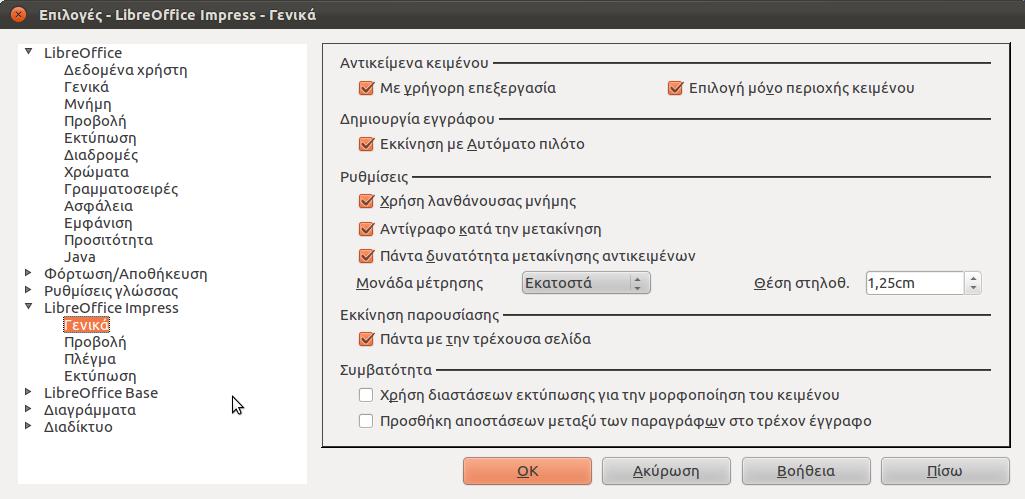Uncheck Εκκίνηση με Αυτόματο πιλότο
This screenshot has height=499, width=1025.
(365, 144)
